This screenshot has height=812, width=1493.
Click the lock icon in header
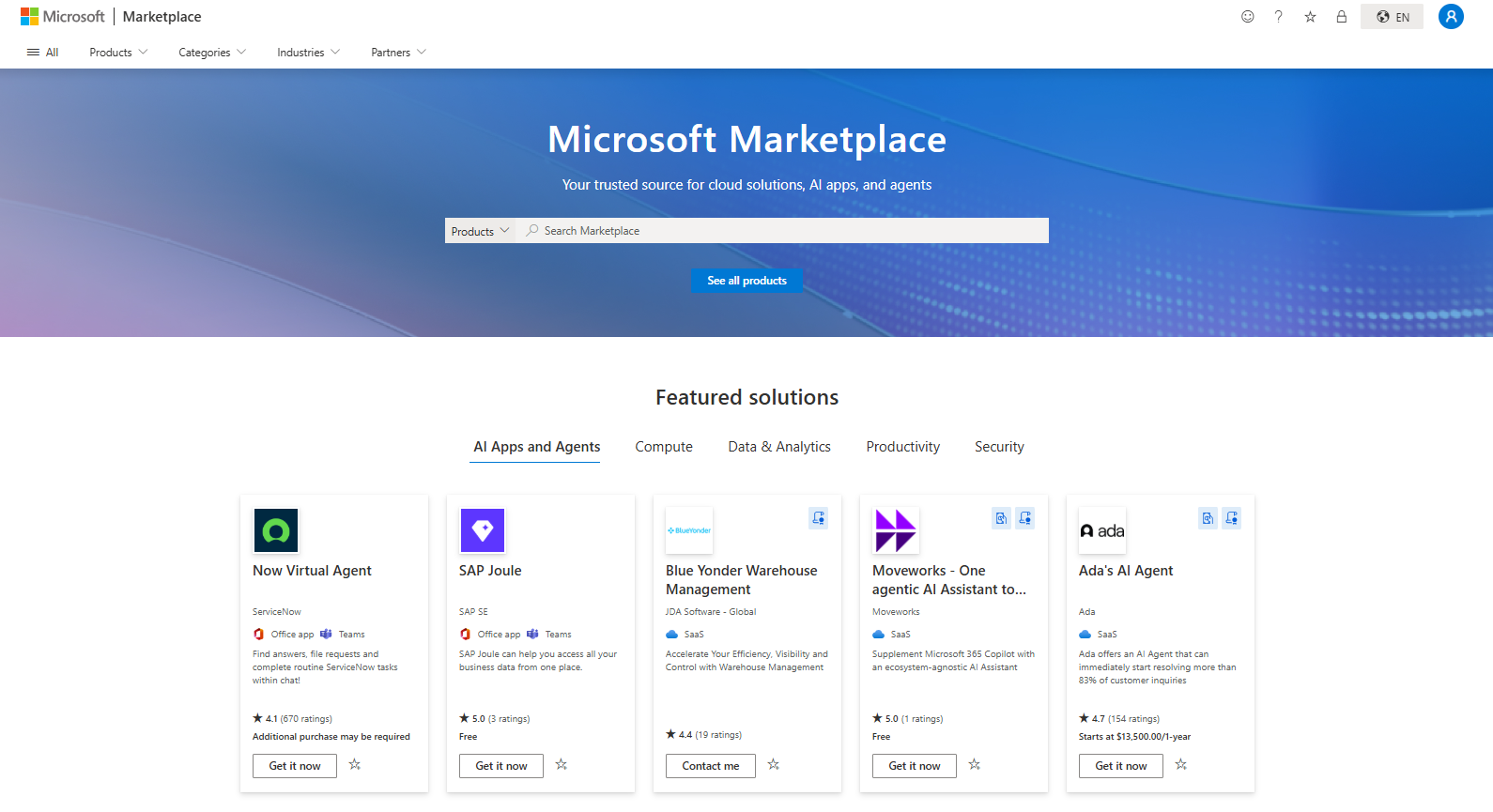(x=1342, y=17)
